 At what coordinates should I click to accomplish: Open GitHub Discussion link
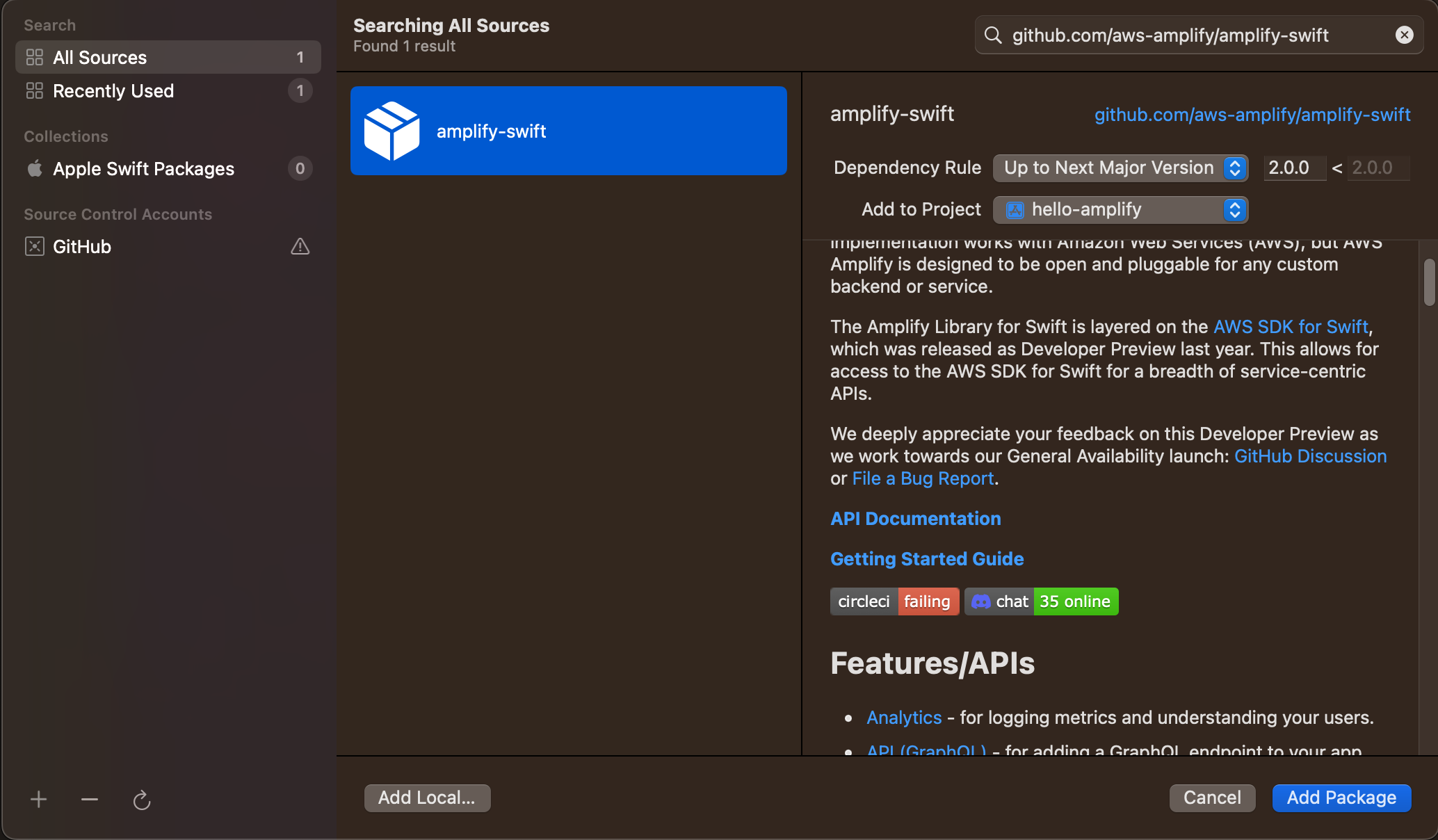coord(1310,456)
